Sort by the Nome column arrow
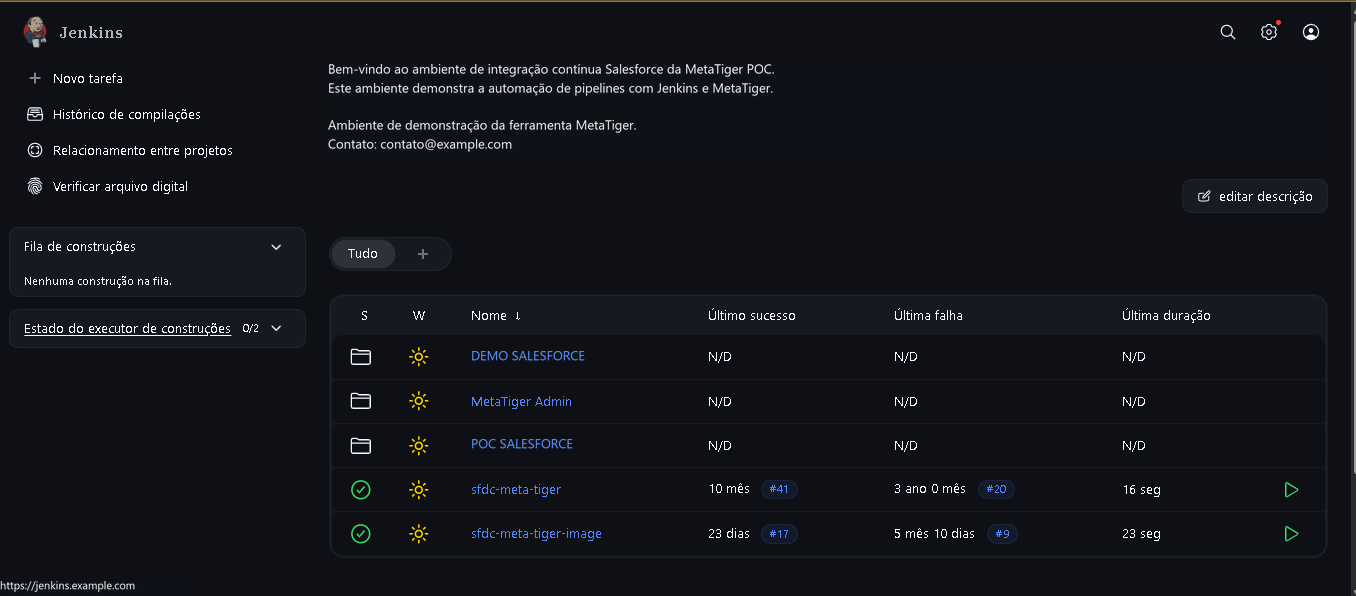The width and height of the screenshot is (1356, 596). pos(518,316)
